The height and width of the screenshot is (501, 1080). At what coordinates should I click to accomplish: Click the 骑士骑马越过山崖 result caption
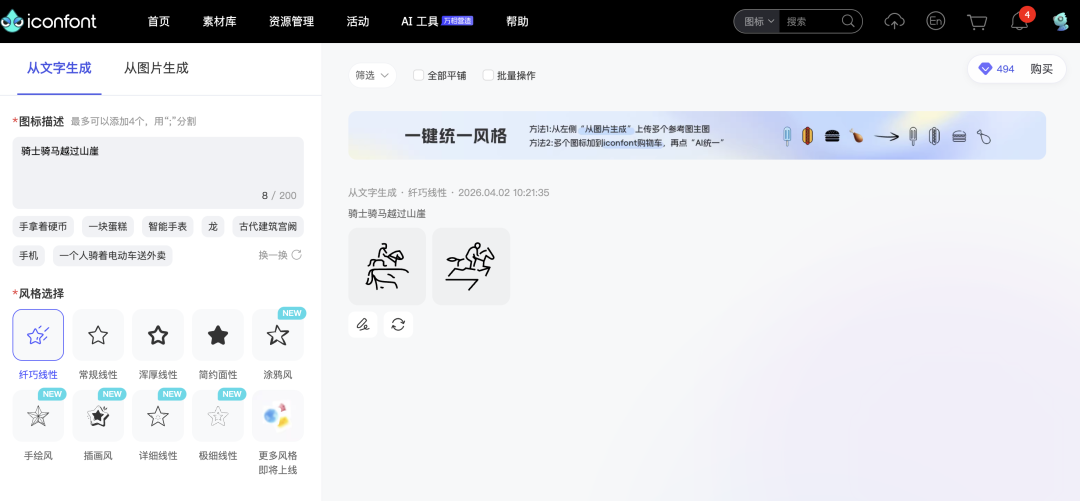tap(387, 214)
